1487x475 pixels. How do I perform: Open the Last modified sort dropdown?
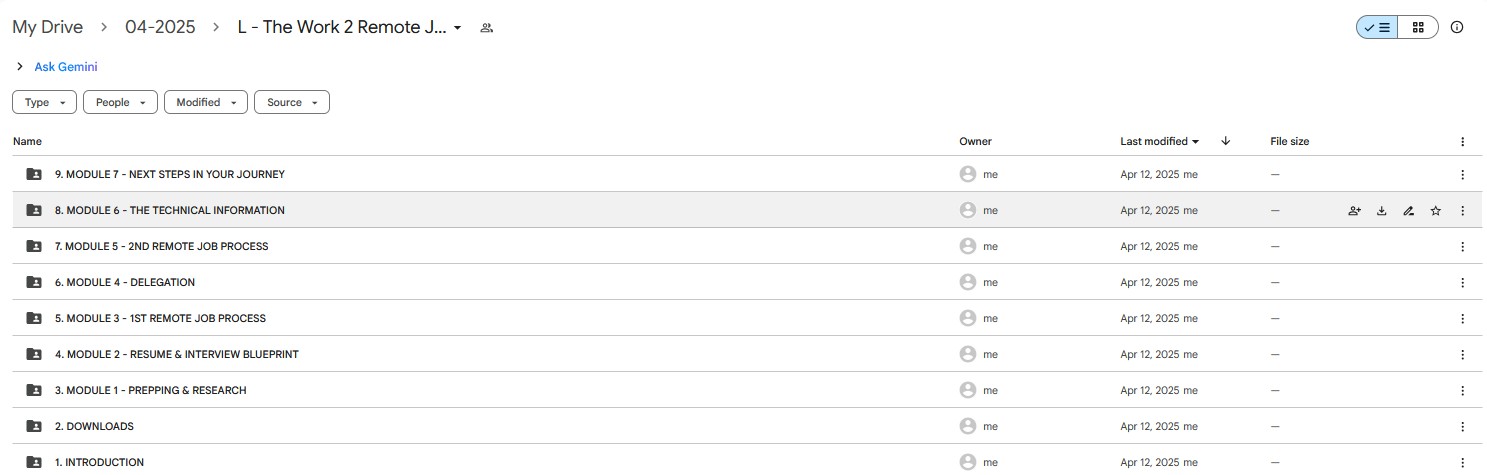tap(1159, 142)
